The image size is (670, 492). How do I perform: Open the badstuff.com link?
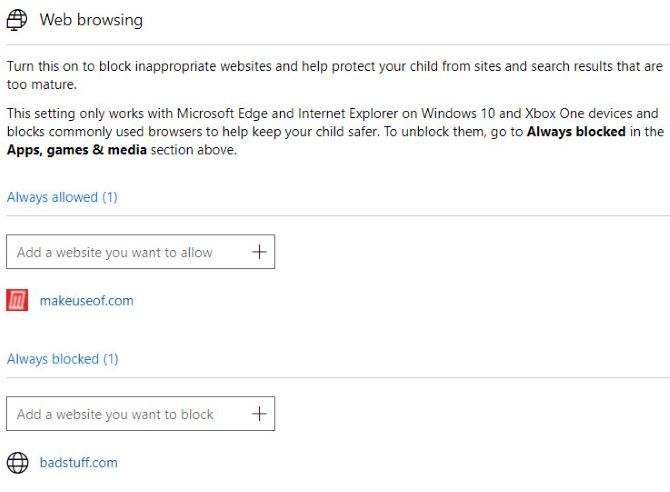78,462
